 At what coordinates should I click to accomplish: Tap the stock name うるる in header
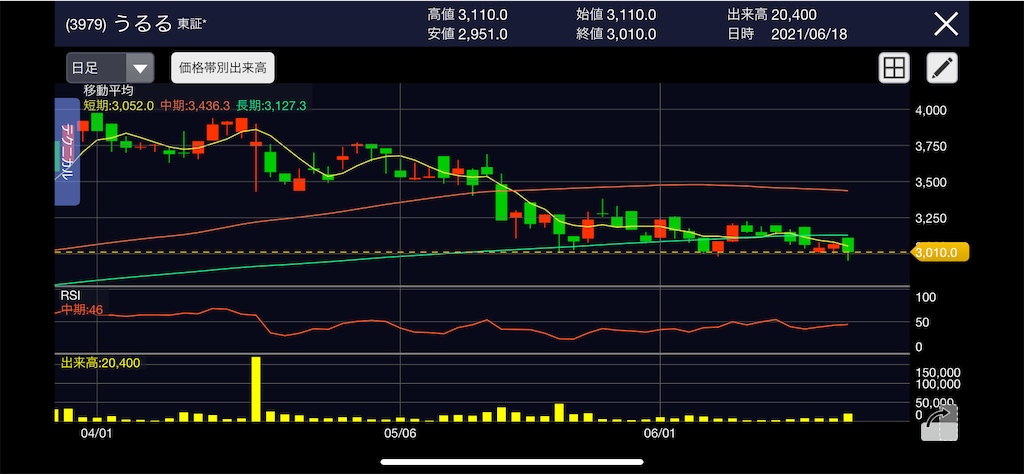point(143,24)
